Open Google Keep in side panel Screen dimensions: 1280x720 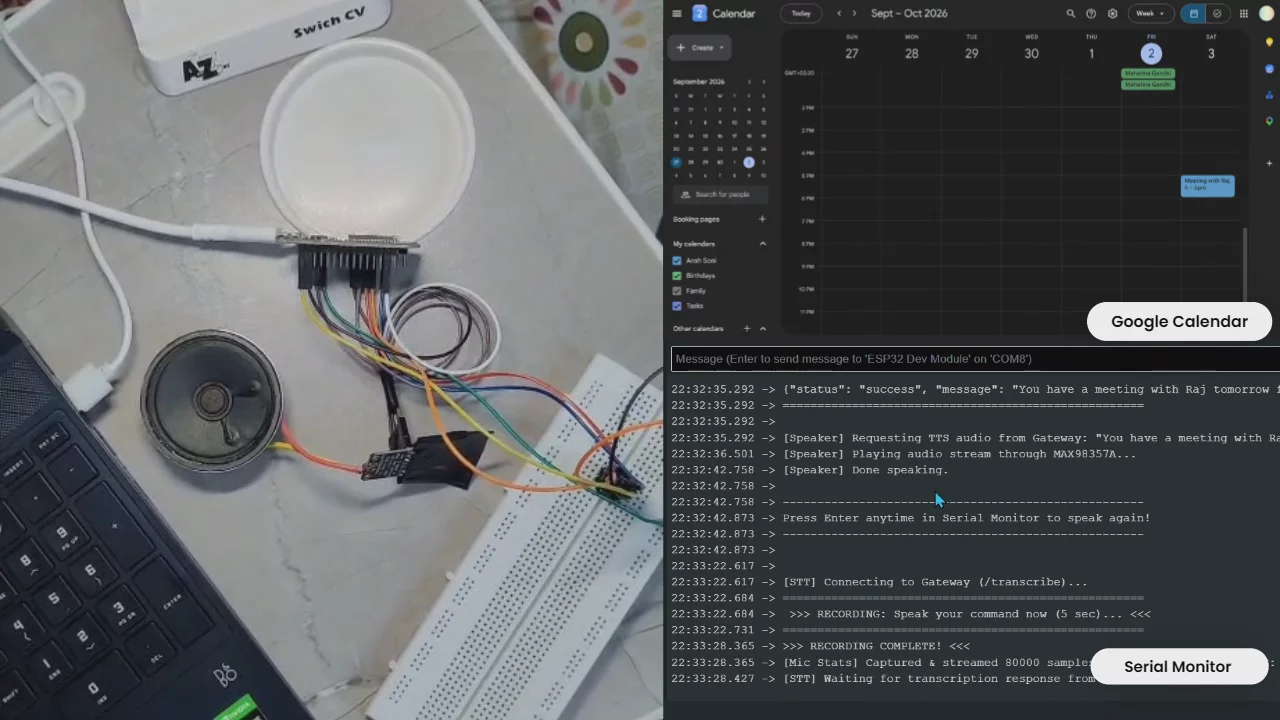(1269, 43)
